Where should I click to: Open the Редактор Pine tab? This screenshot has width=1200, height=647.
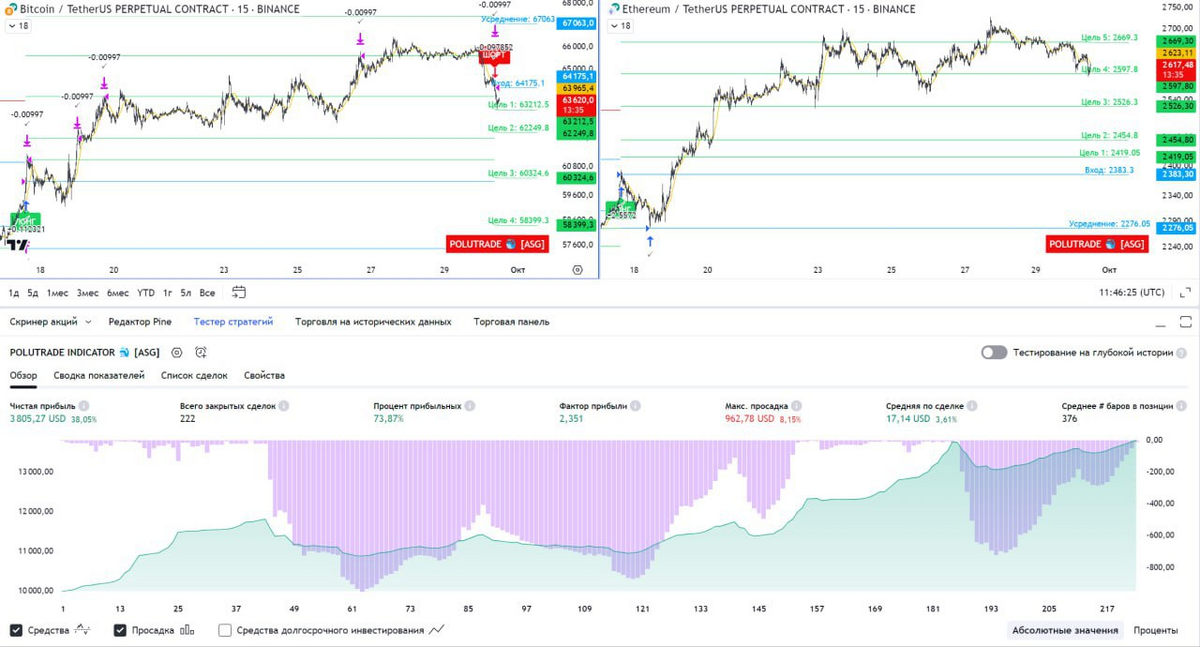[140, 322]
